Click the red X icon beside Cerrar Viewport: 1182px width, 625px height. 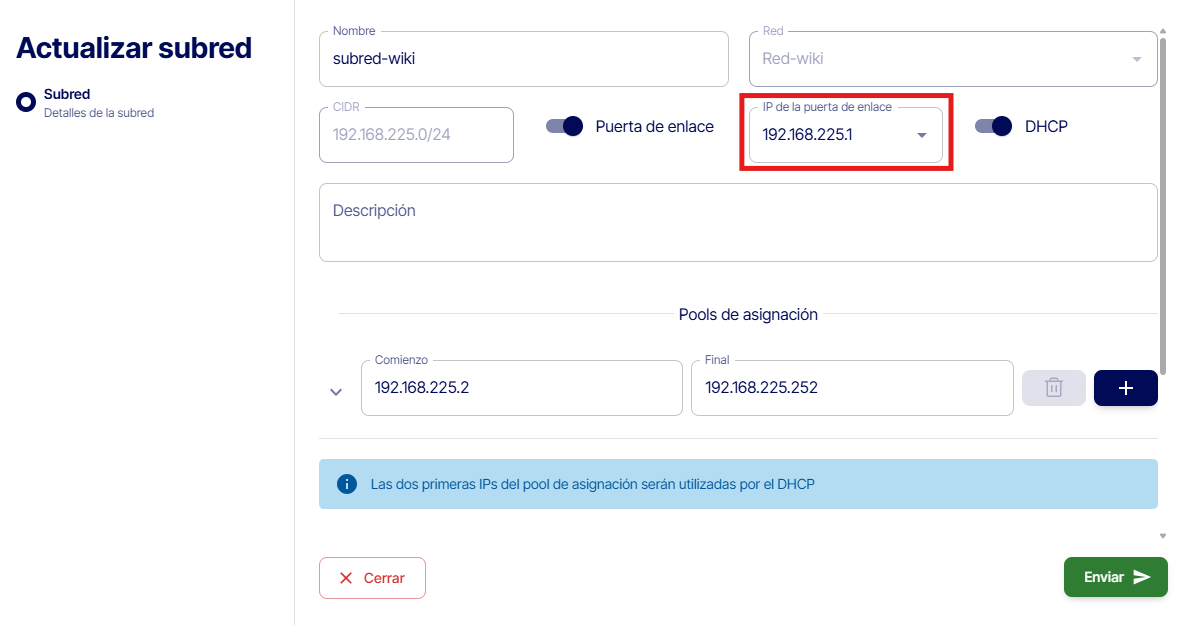pyautogui.click(x=346, y=578)
